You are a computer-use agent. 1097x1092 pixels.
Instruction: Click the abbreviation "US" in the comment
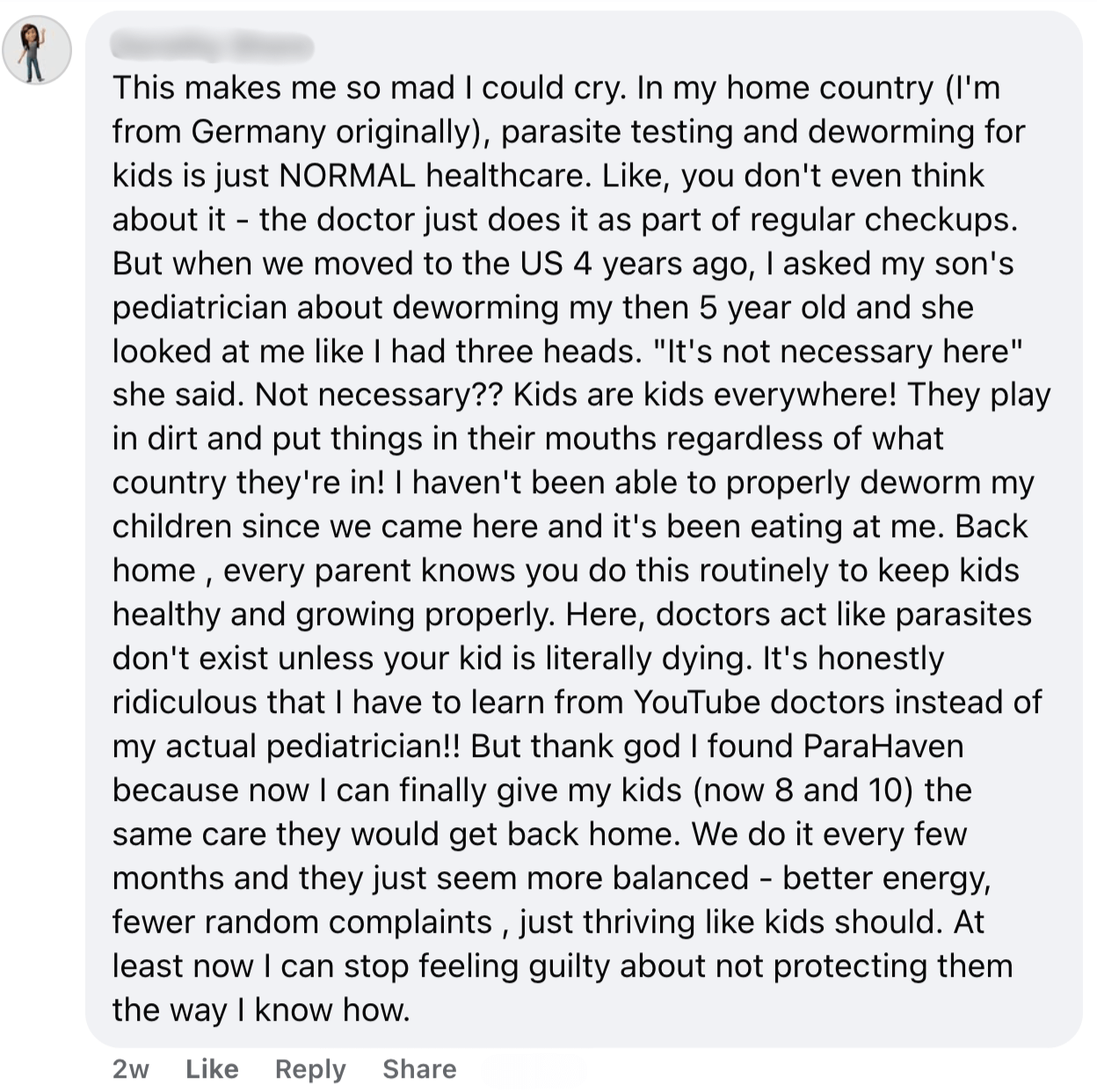(x=541, y=264)
